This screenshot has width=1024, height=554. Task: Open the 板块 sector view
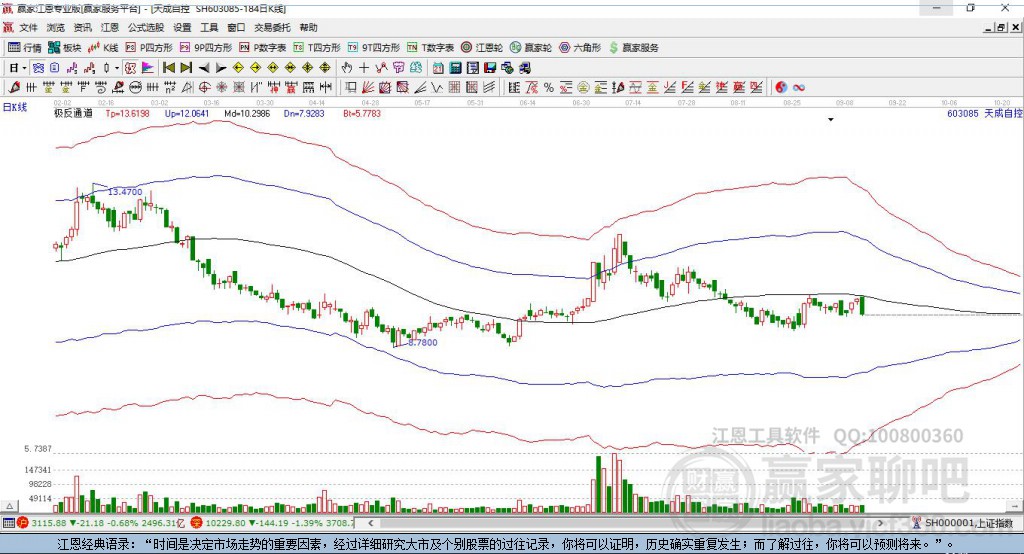coord(64,48)
